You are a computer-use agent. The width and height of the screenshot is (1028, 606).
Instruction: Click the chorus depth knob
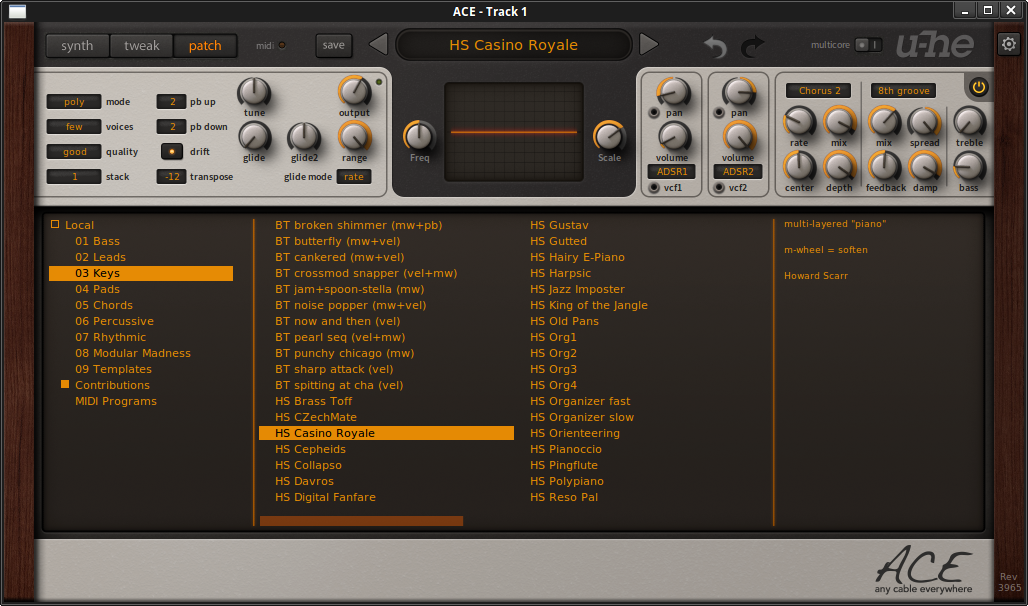click(x=839, y=167)
